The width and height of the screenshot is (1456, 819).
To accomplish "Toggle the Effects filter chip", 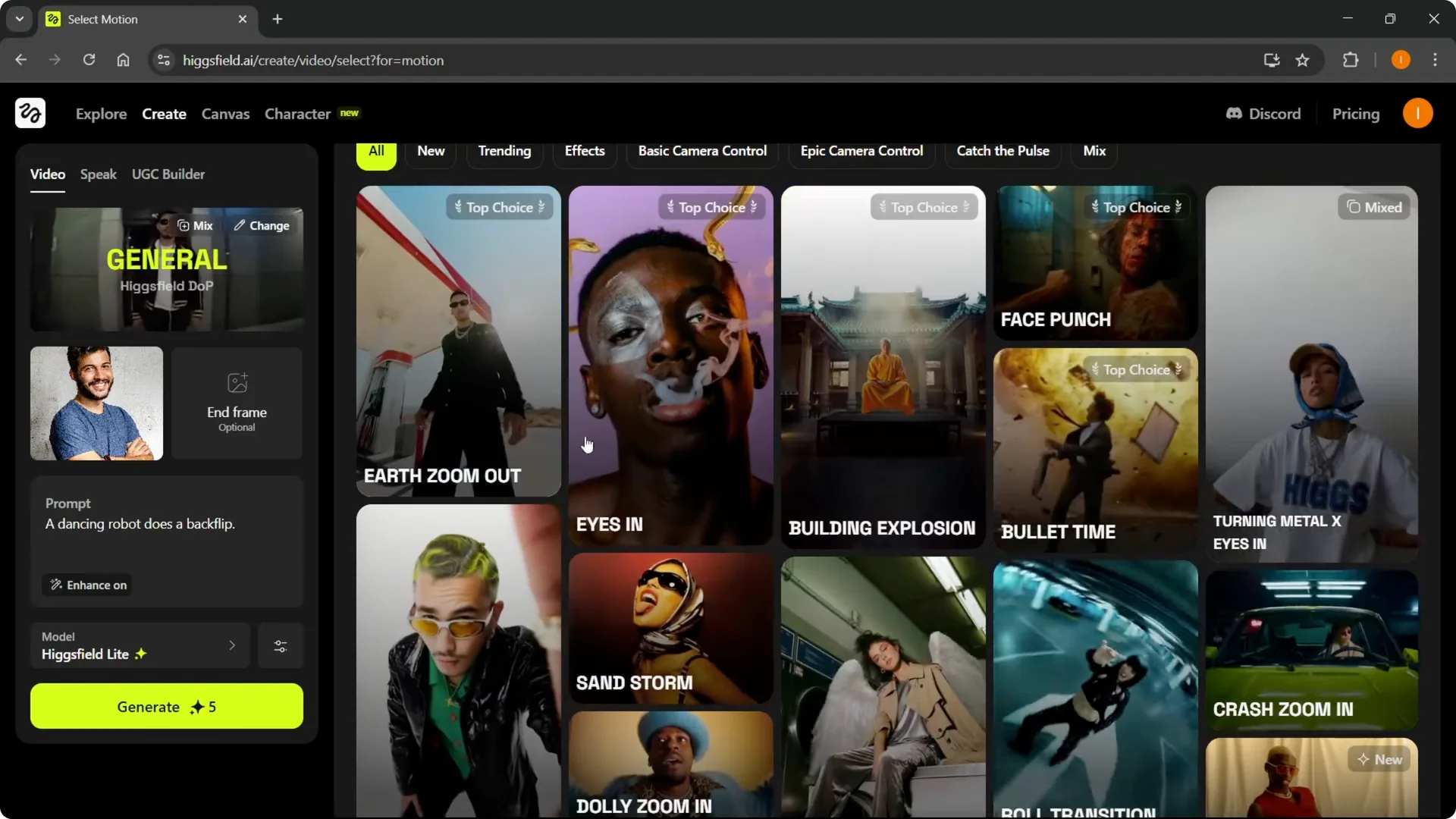I will click(585, 150).
